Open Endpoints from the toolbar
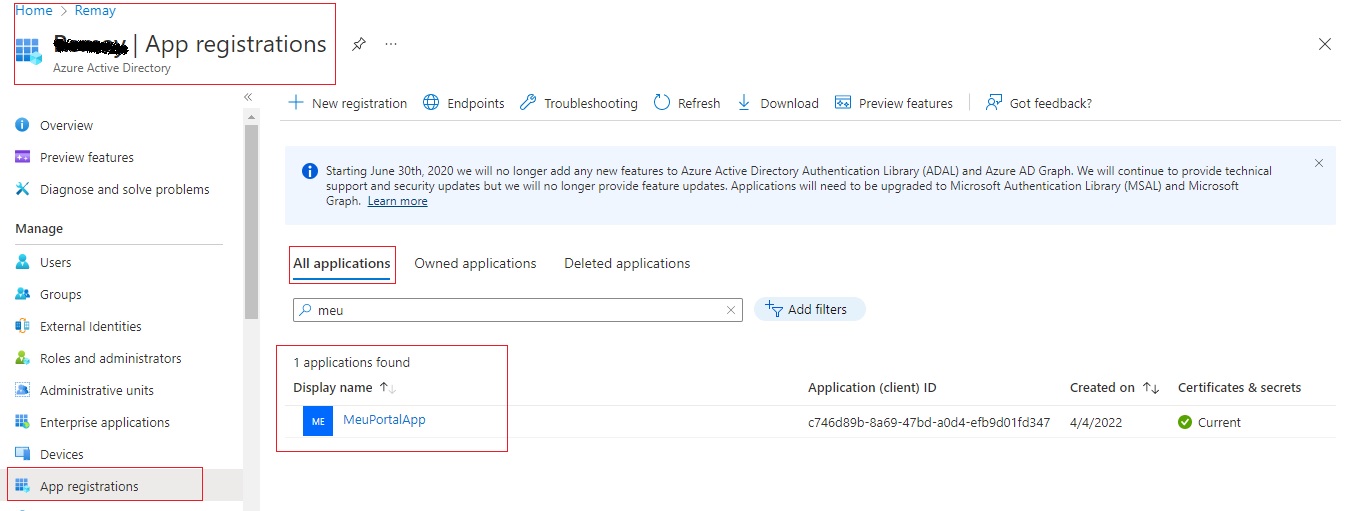The image size is (1346, 511). coord(464,103)
